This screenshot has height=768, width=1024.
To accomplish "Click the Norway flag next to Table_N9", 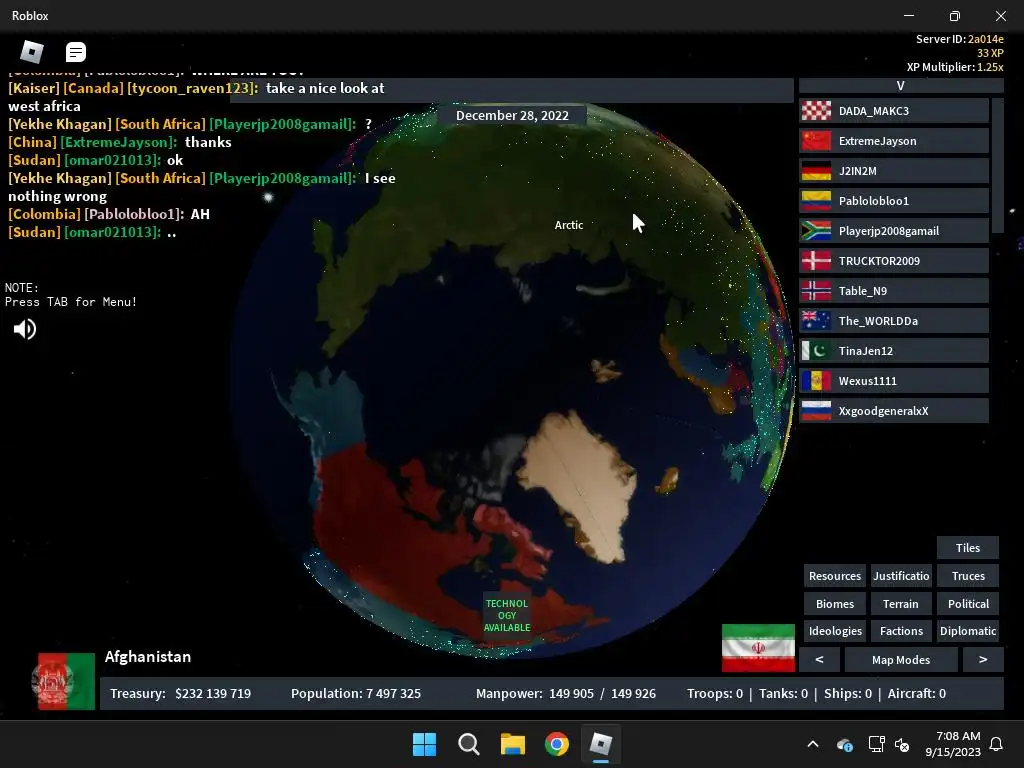I will point(816,291).
